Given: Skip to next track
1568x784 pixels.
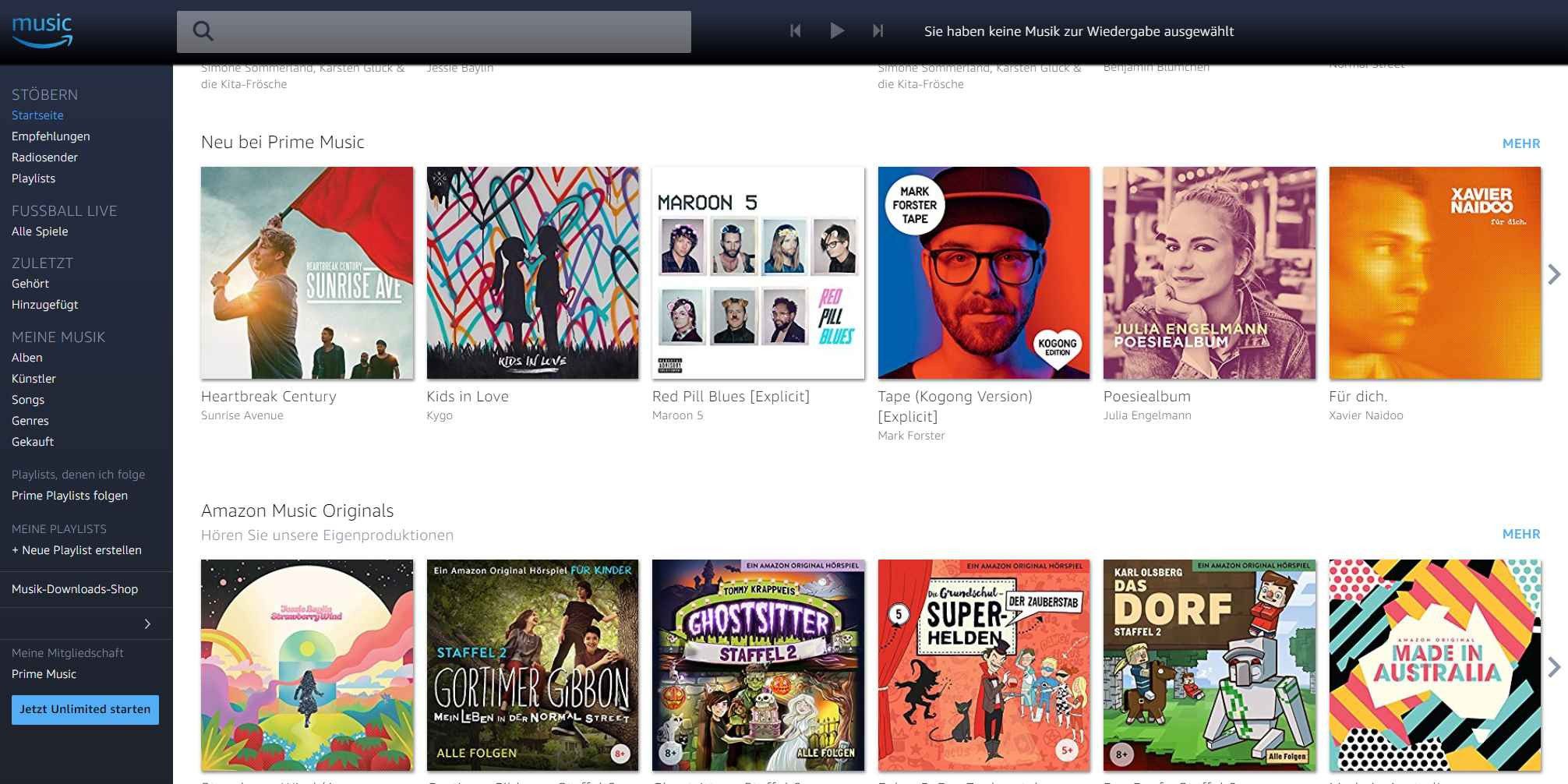Looking at the screenshot, I should tap(878, 30).
